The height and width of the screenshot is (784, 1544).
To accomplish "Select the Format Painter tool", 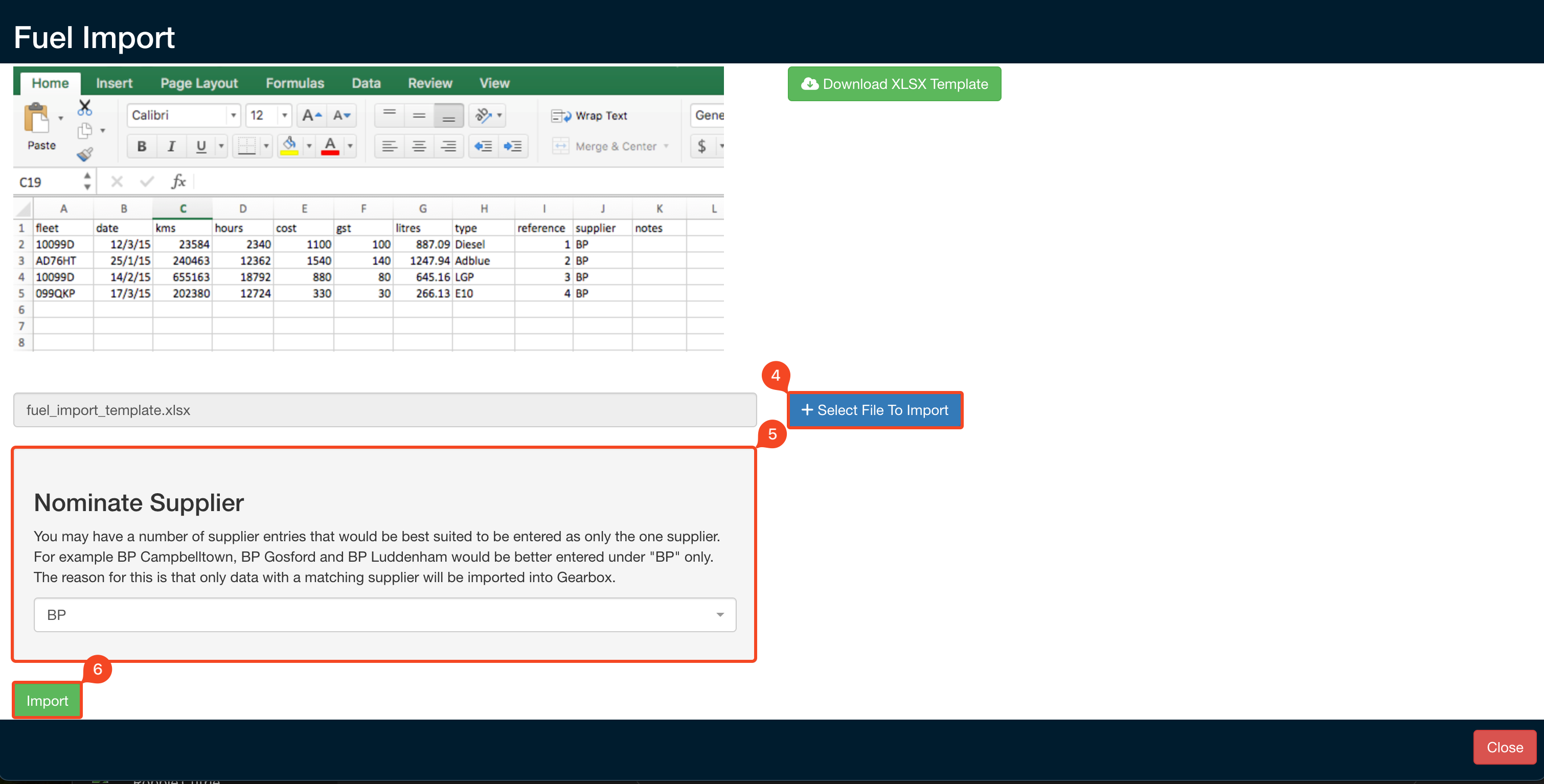I will coord(86,155).
